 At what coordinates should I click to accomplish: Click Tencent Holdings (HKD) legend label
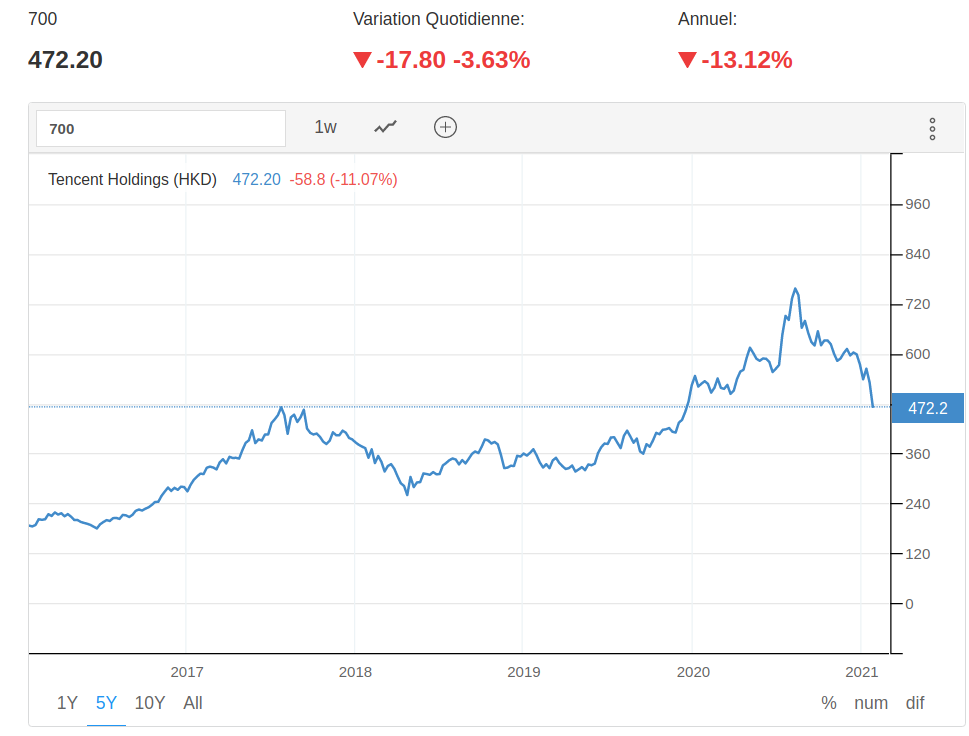pyautogui.click(x=133, y=180)
